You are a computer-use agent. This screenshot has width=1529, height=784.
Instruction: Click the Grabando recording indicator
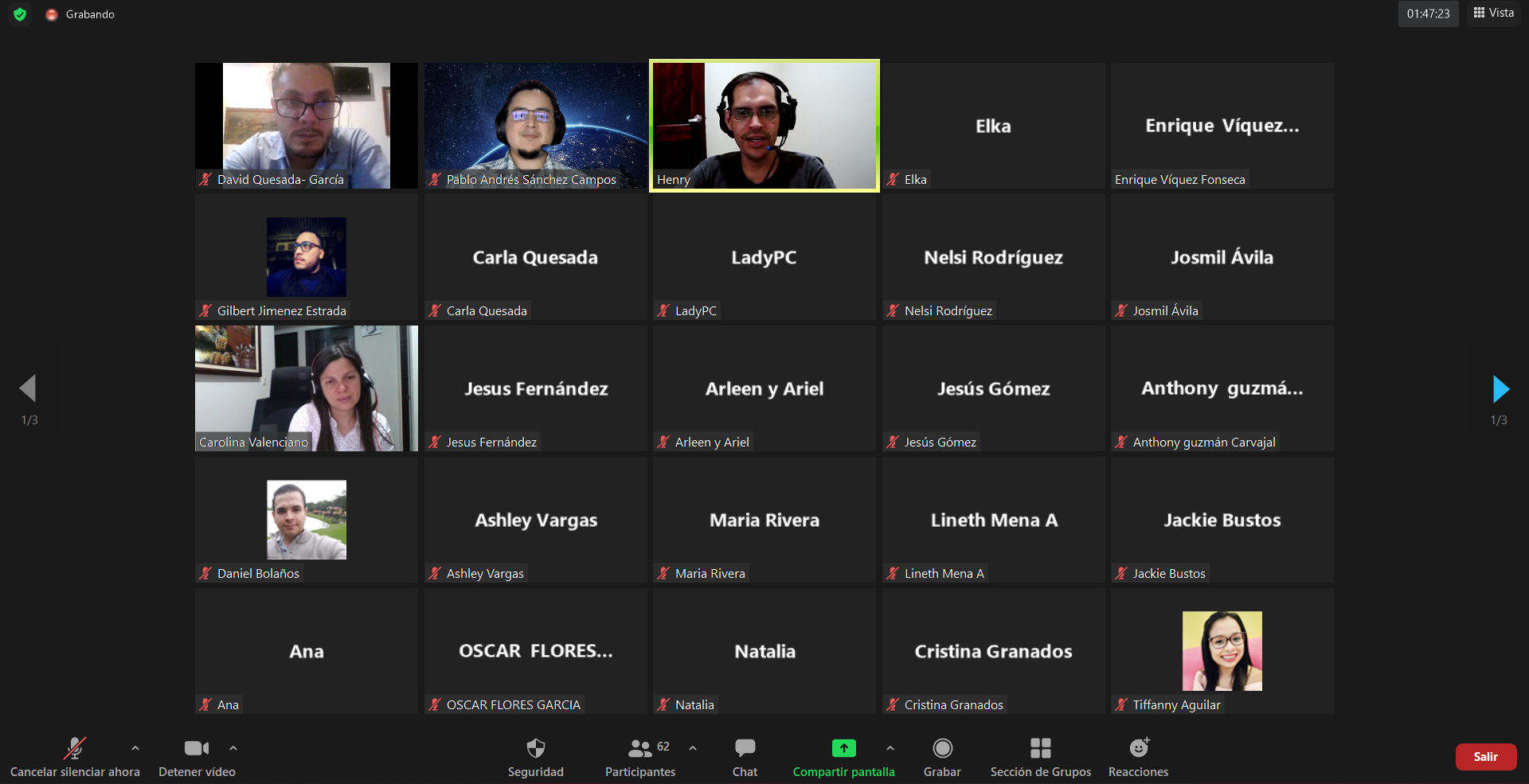click(81, 14)
